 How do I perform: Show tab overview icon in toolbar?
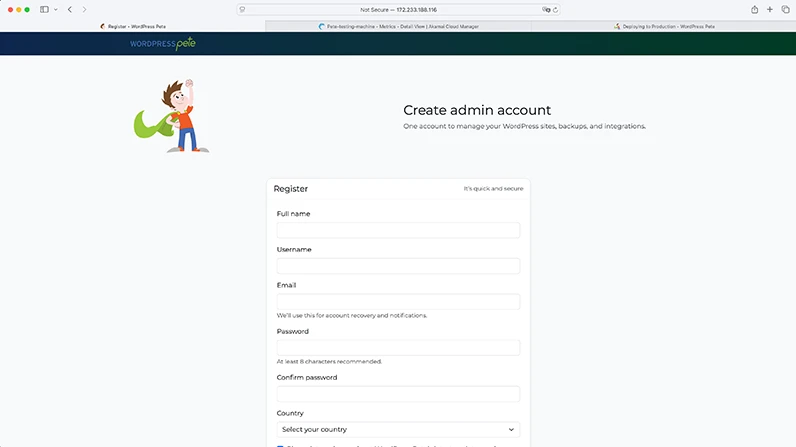tap(784, 9)
